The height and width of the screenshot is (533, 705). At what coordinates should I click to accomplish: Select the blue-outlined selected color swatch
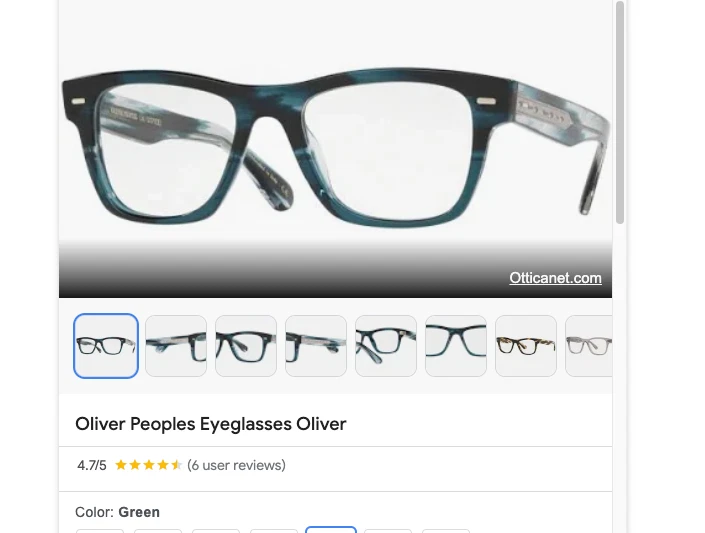click(x=331, y=529)
